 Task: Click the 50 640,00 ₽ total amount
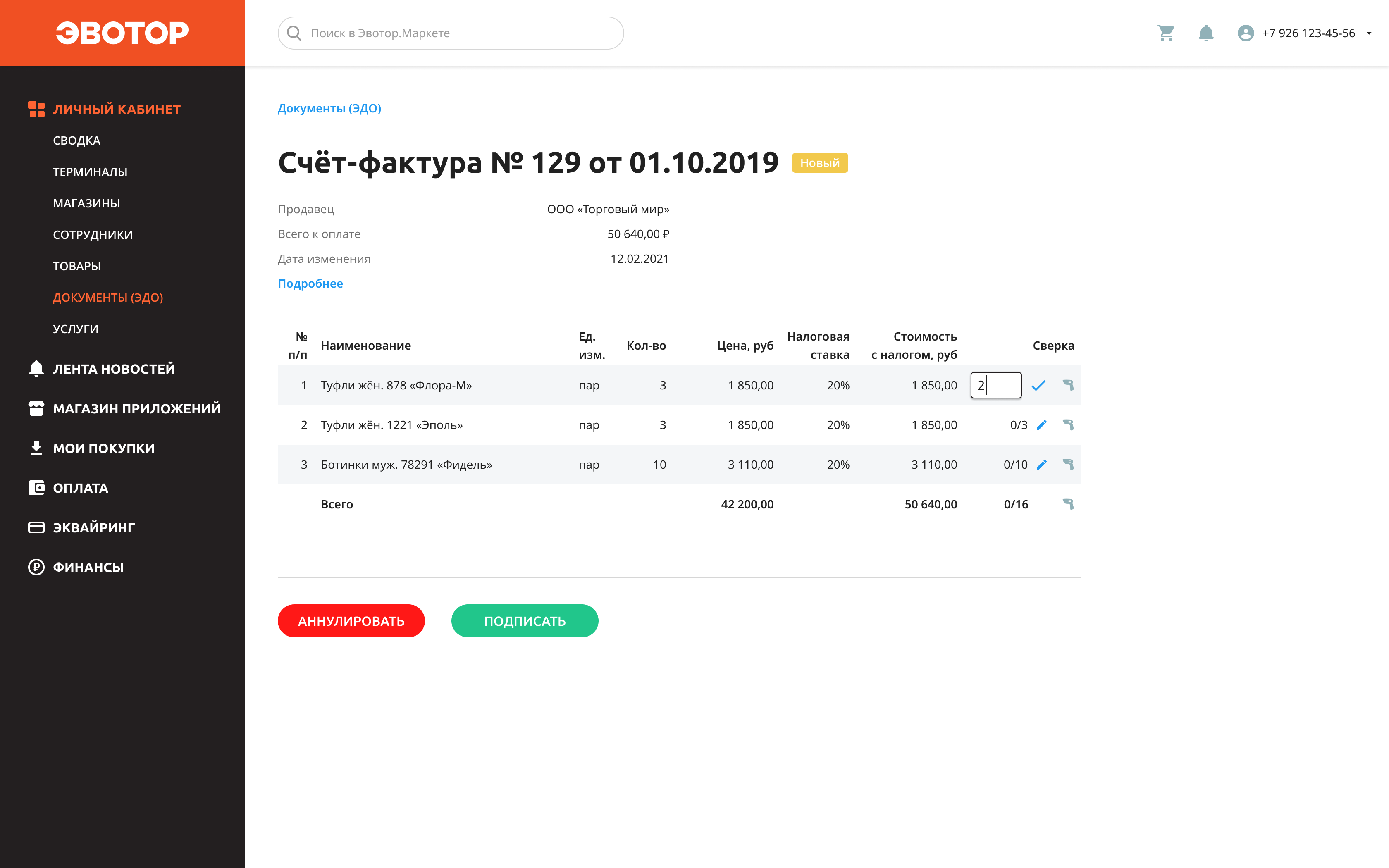638,234
